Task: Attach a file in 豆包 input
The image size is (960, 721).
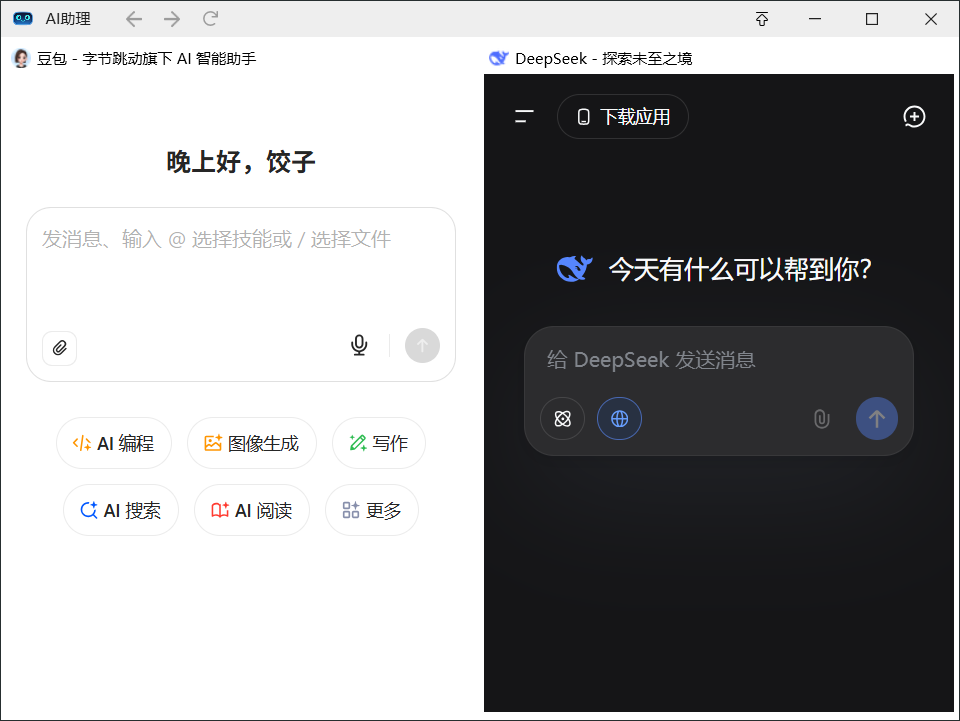Action: pos(59,348)
